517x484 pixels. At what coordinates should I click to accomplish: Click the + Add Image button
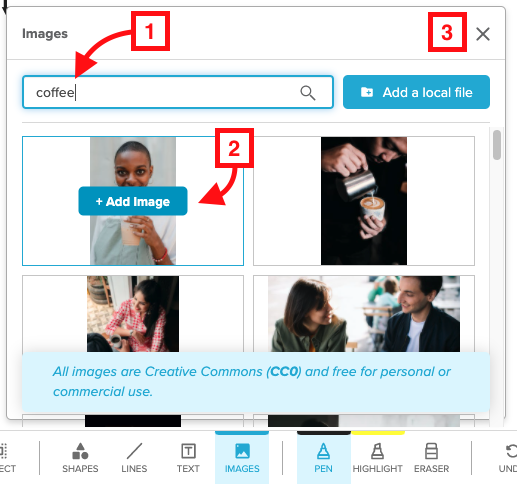(x=133, y=201)
